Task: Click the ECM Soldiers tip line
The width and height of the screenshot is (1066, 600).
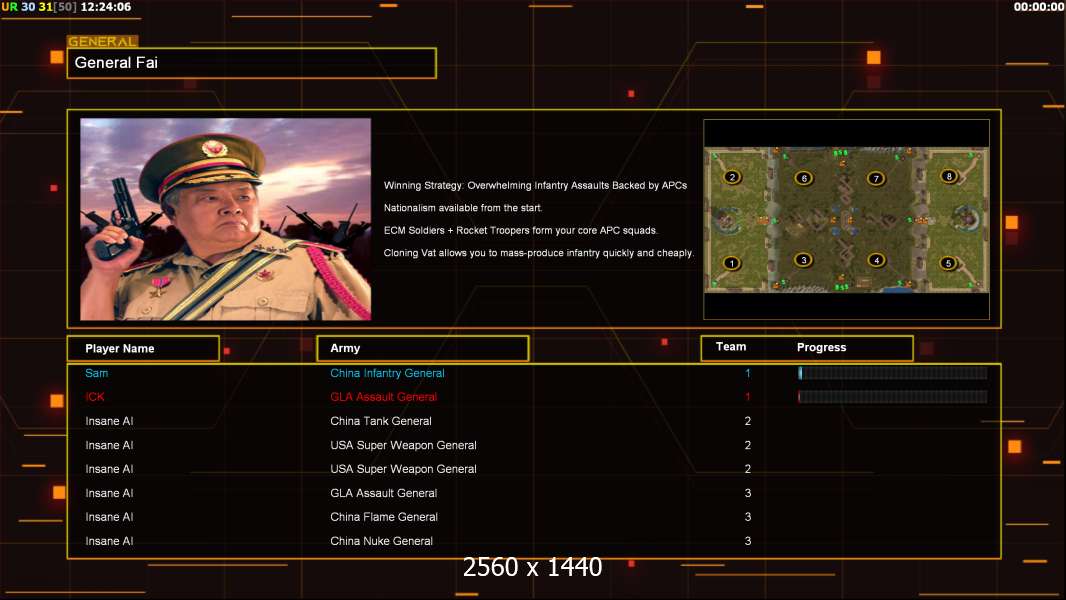Action: pyautogui.click(x=520, y=230)
